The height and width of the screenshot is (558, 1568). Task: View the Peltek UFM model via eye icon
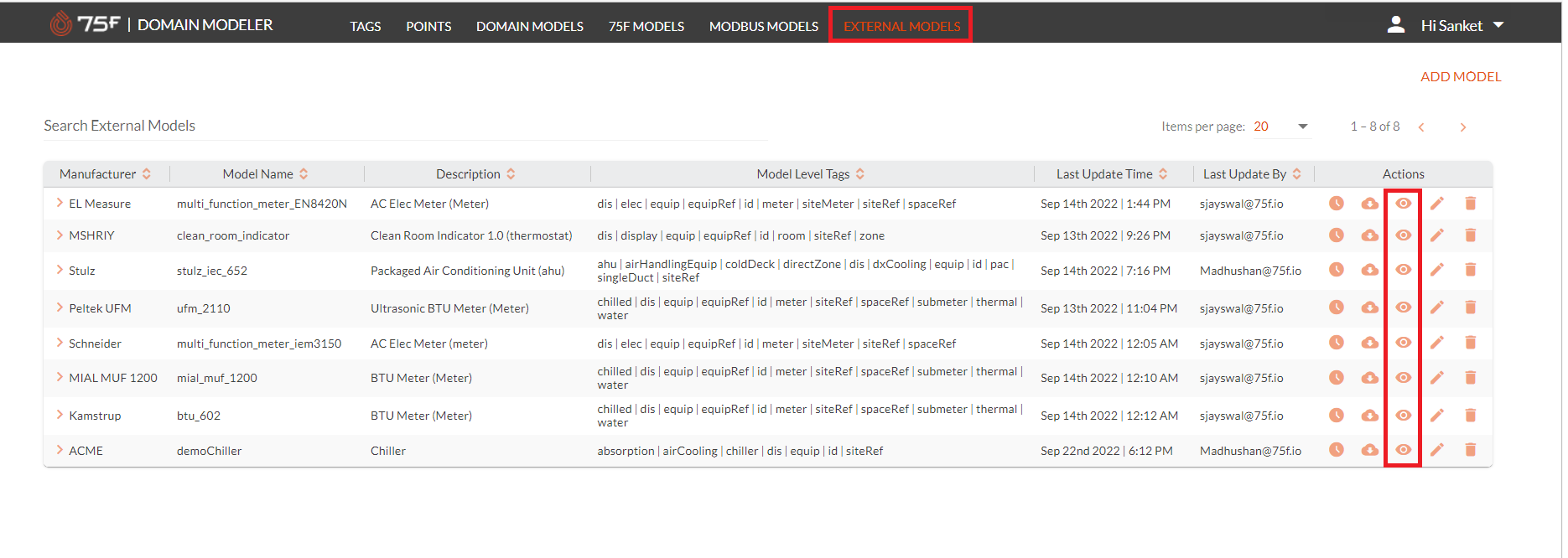(1404, 307)
